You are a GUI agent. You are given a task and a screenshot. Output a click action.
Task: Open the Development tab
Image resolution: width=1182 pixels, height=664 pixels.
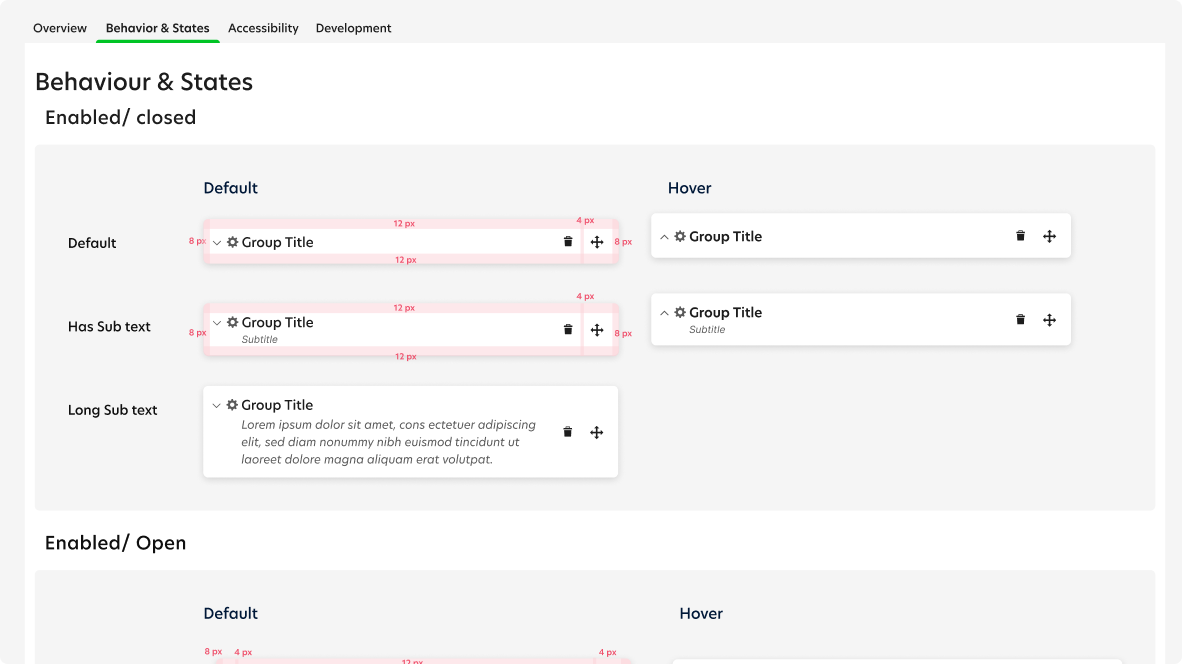[353, 28]
